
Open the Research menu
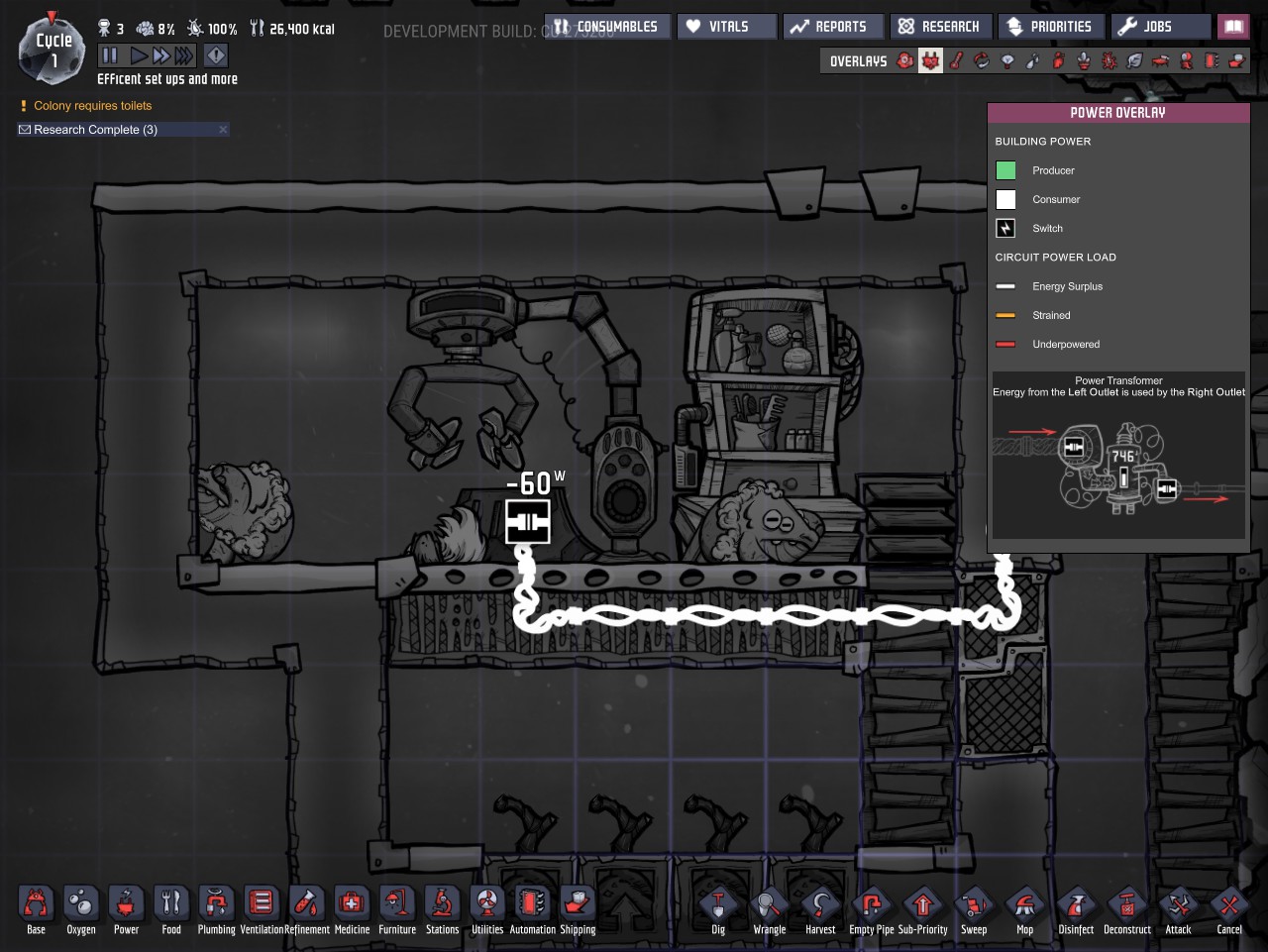(940, 27)
